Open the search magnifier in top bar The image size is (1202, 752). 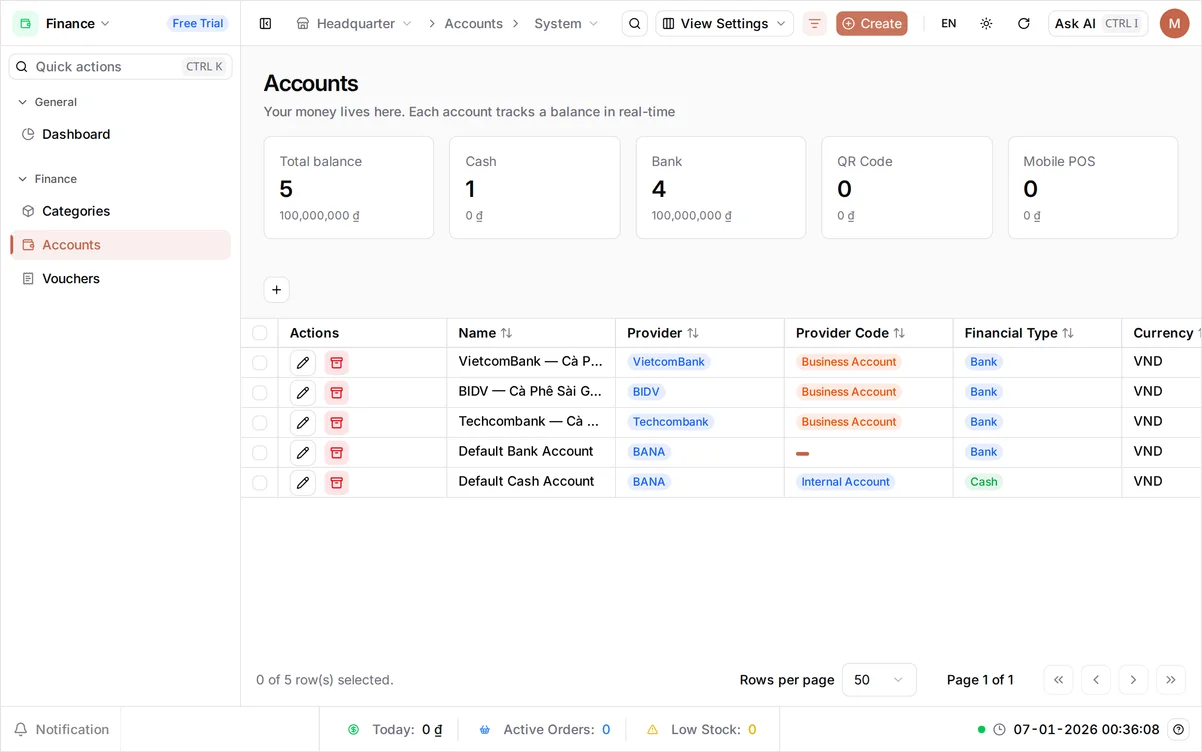635,23
